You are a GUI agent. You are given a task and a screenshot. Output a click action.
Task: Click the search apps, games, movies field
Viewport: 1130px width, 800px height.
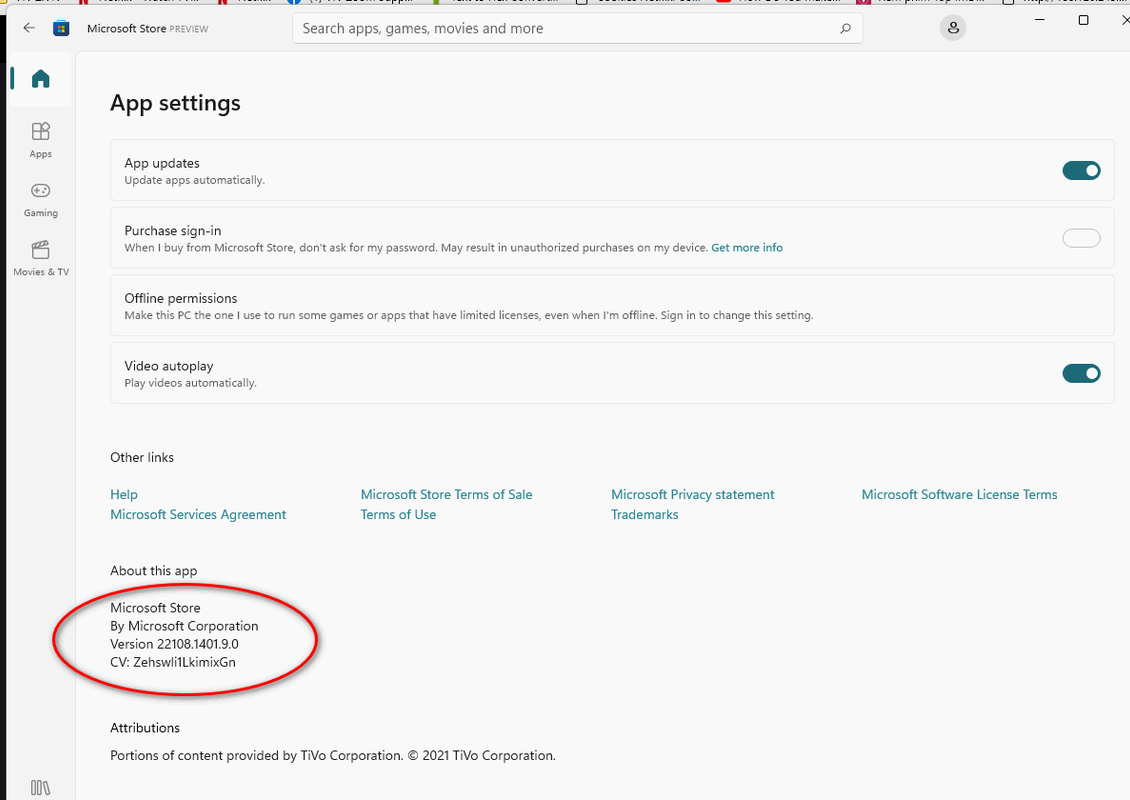577,29
